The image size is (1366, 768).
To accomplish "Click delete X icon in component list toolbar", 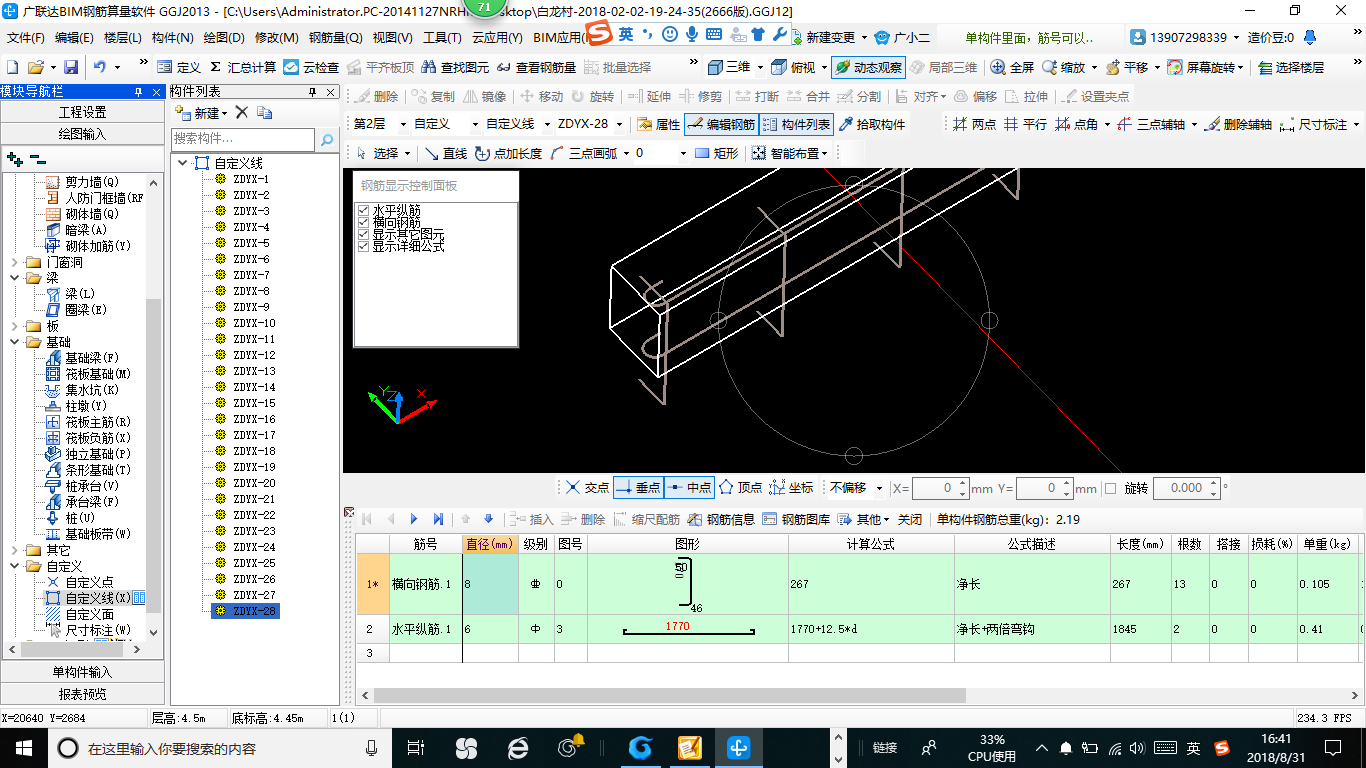I will (x=242, y=113).
